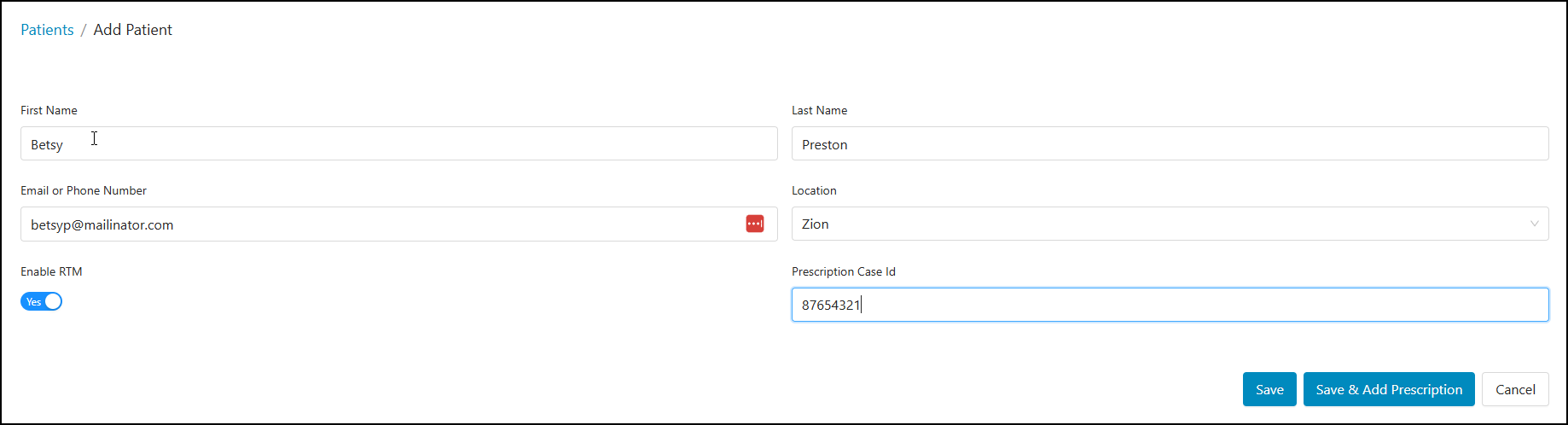
Task: Click the Location field label
Action: [814, 190]
